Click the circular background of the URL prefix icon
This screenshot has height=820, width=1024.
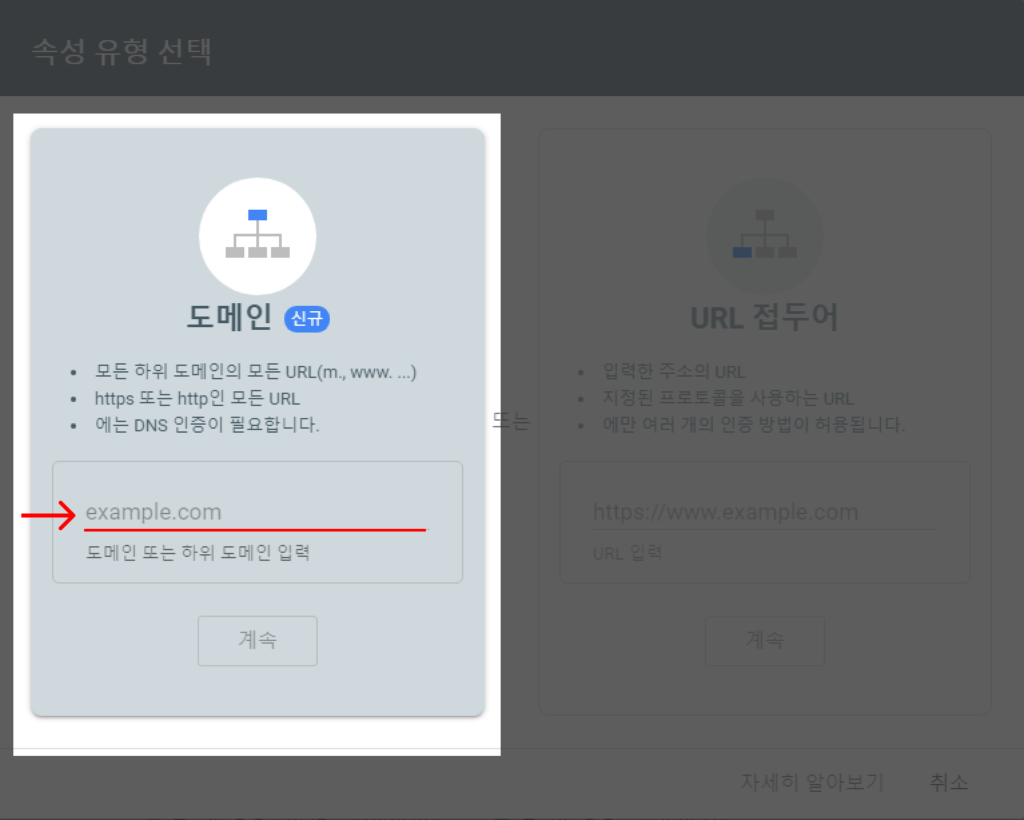[x=764, y=236]
